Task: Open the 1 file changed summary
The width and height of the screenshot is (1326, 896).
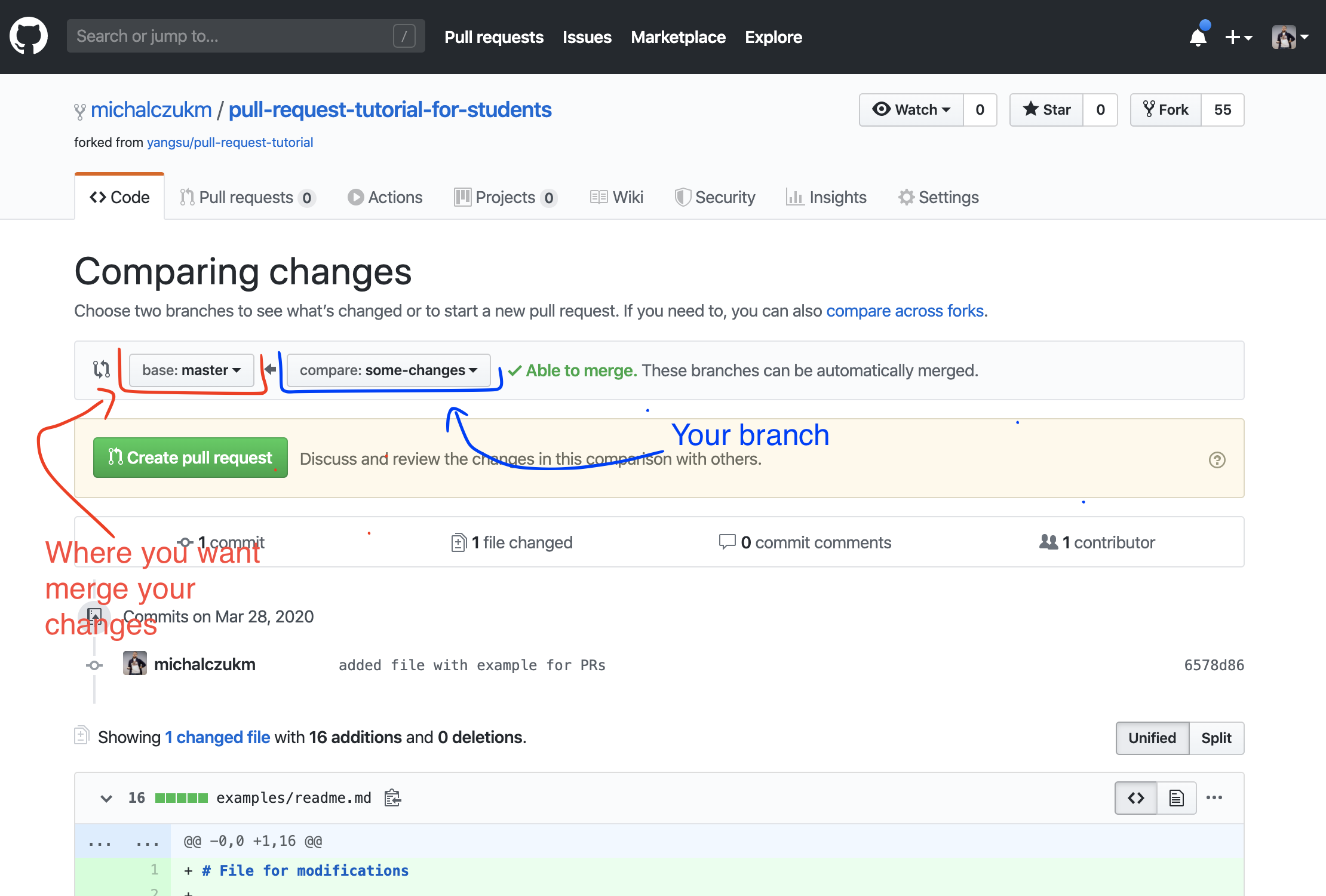Action: tap(512, 542)
